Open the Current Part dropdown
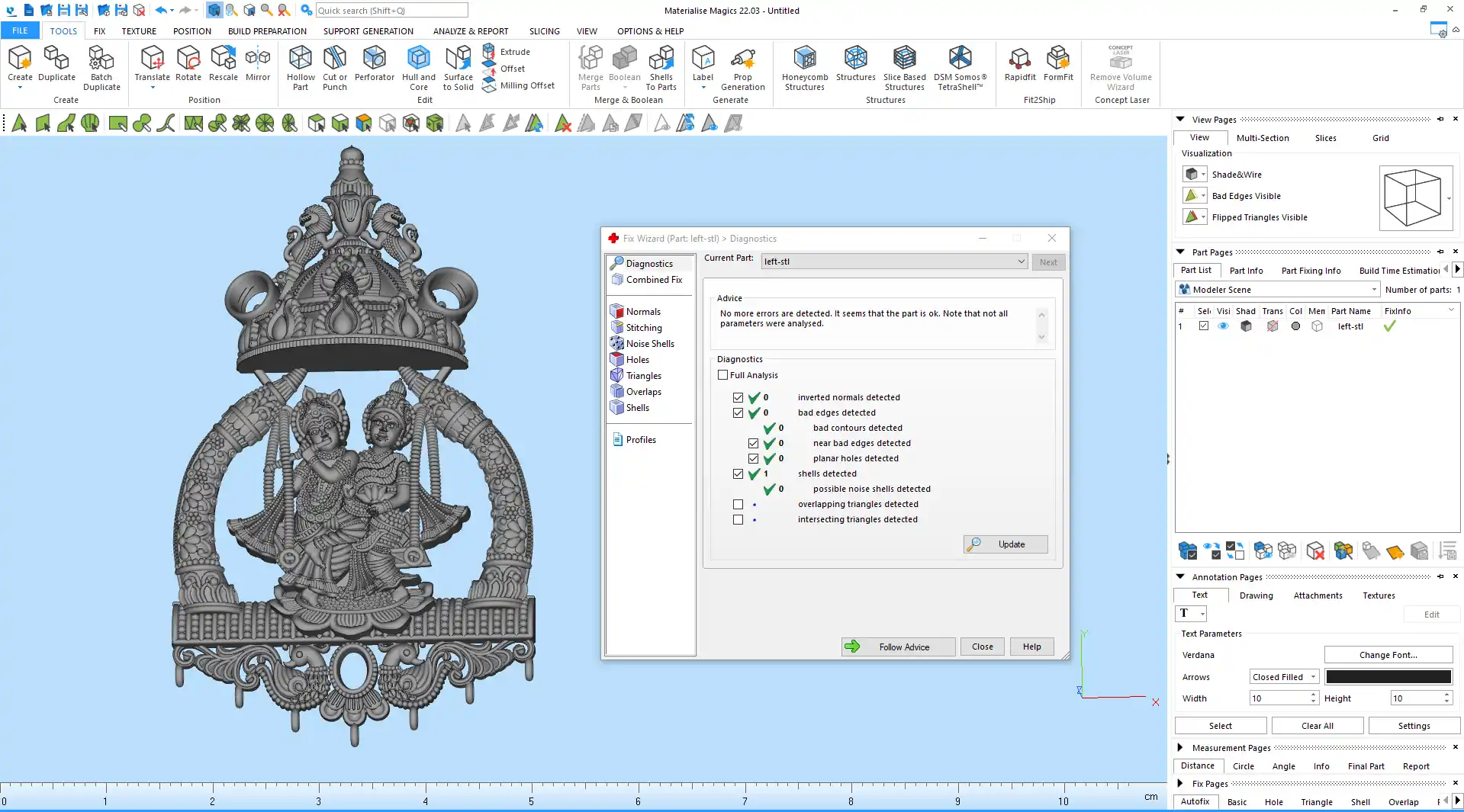Viewport: 1464px width, 812px height. 894,262
